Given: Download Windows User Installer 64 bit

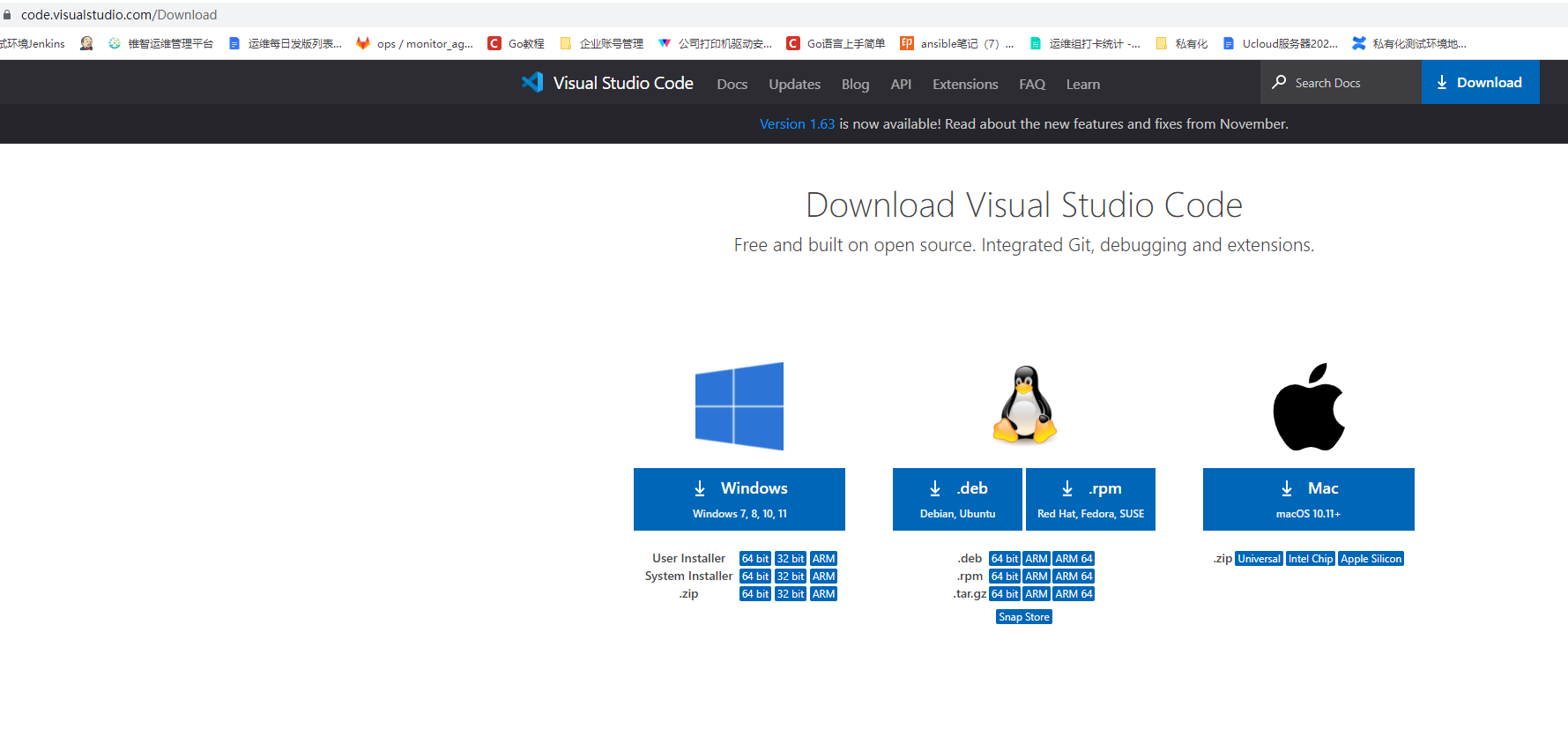Looking at the screenshot, I should point(755,559).
